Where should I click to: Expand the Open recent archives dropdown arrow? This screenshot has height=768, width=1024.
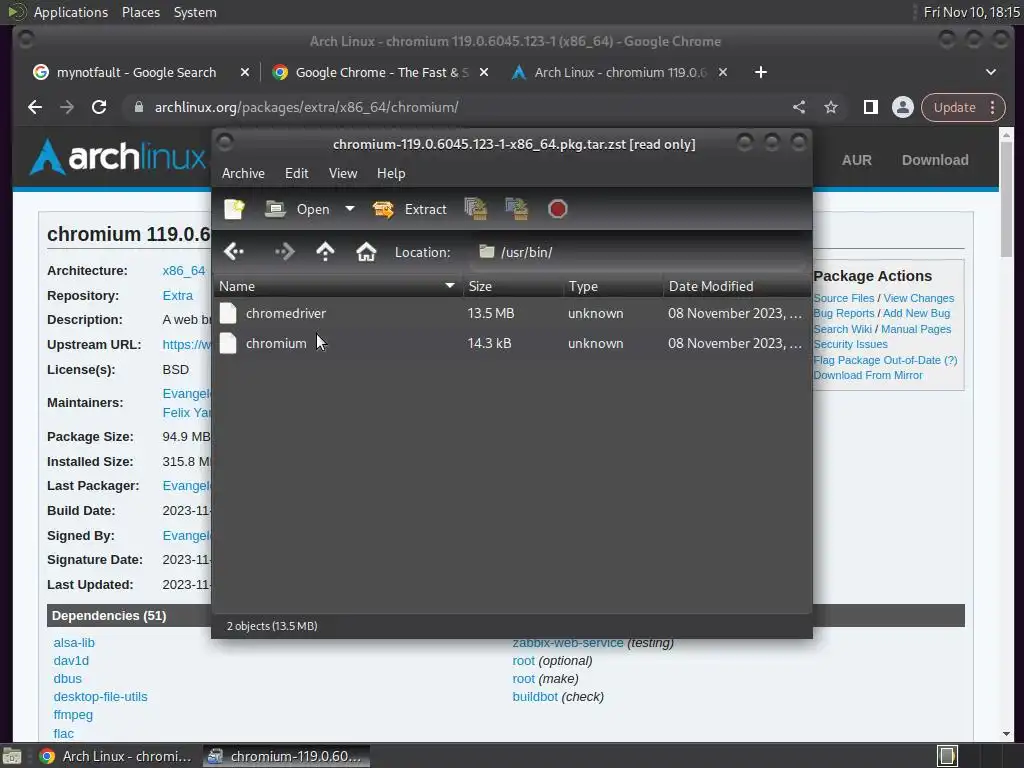point(350,209)
